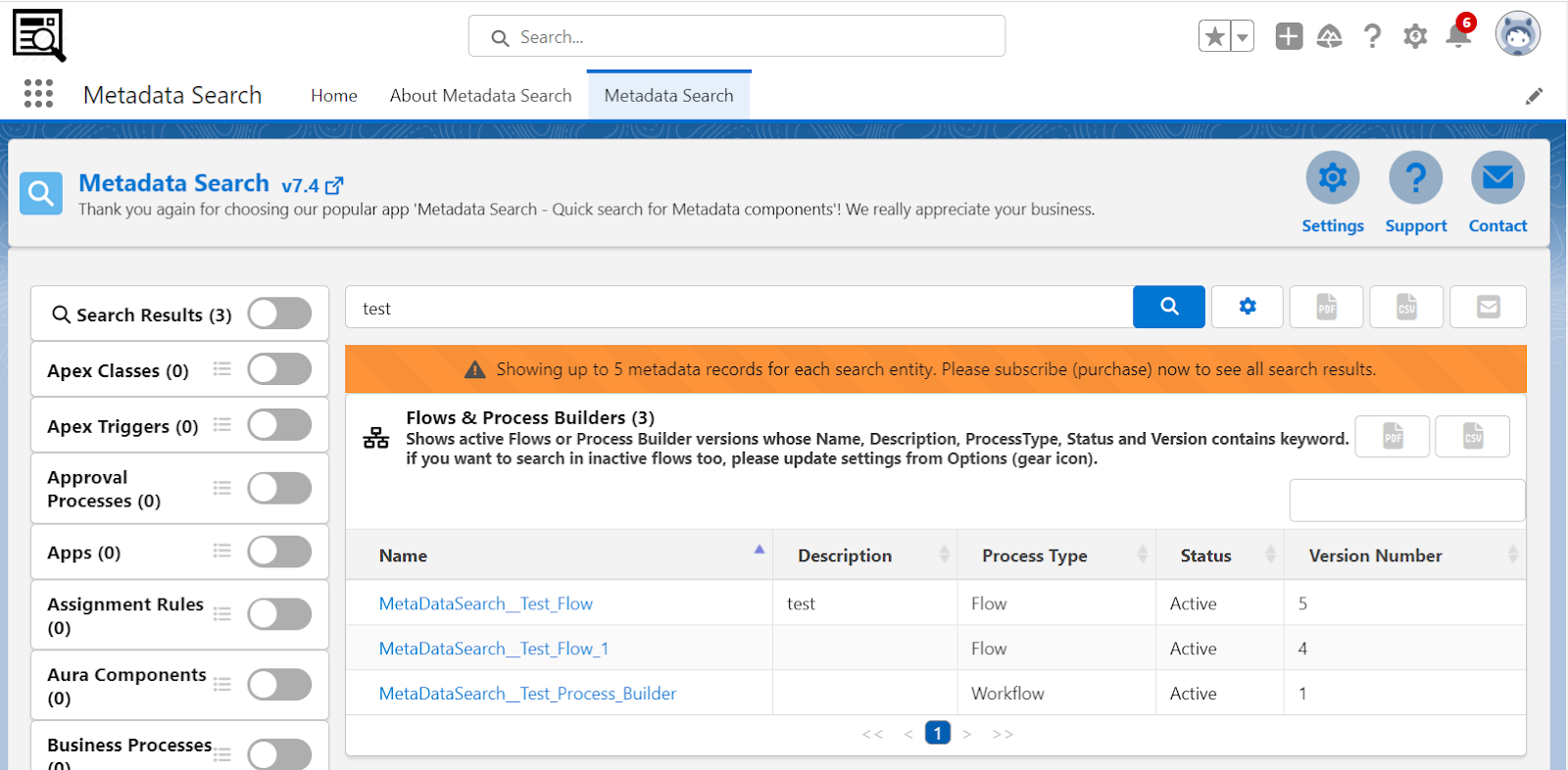Image resolution: width=1568 pixels, height=770 pixels.
Task: Open the user profile avatar
Action: click(1517, 34)
